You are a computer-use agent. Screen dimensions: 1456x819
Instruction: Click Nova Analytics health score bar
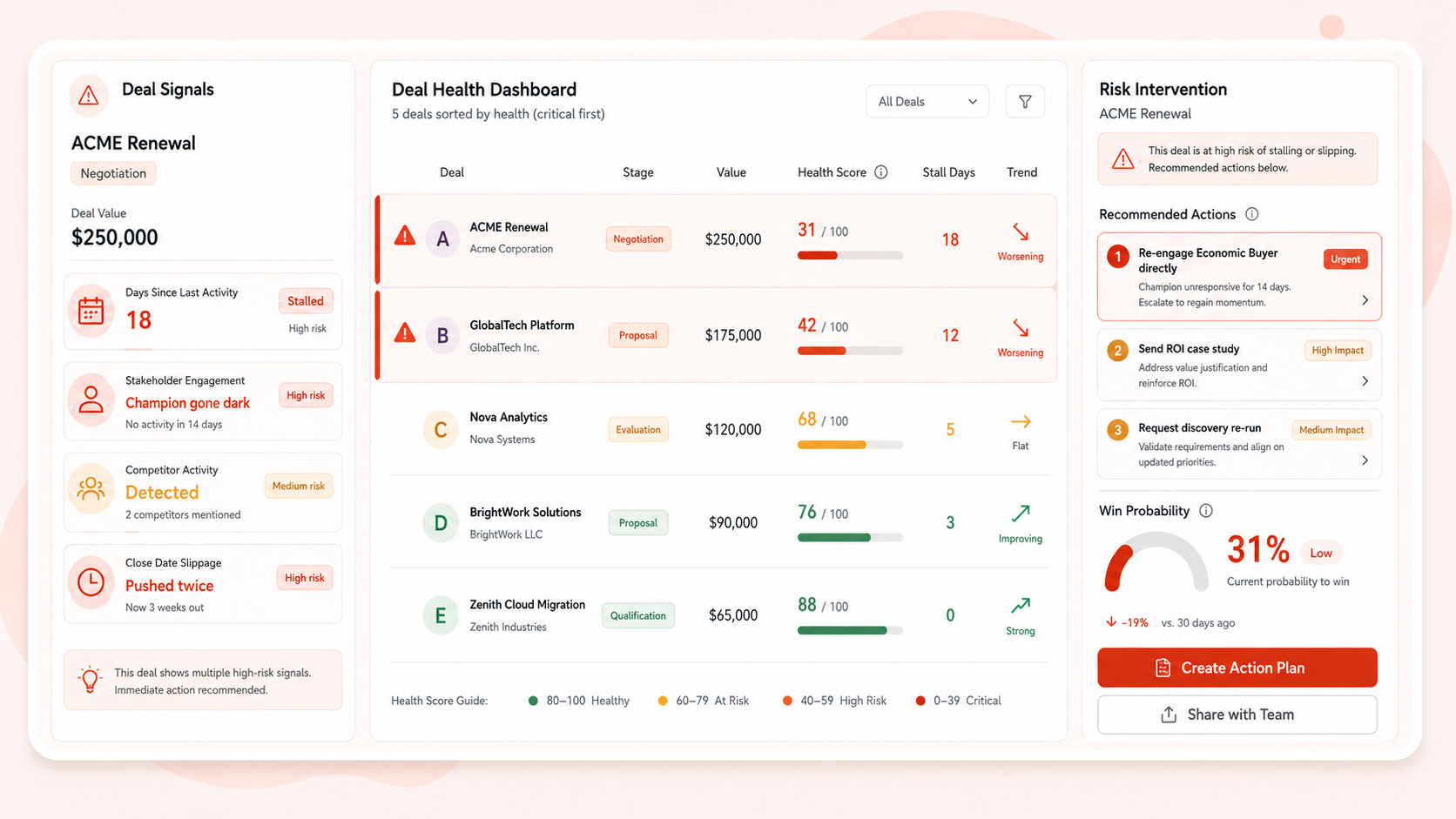point(850,445)
